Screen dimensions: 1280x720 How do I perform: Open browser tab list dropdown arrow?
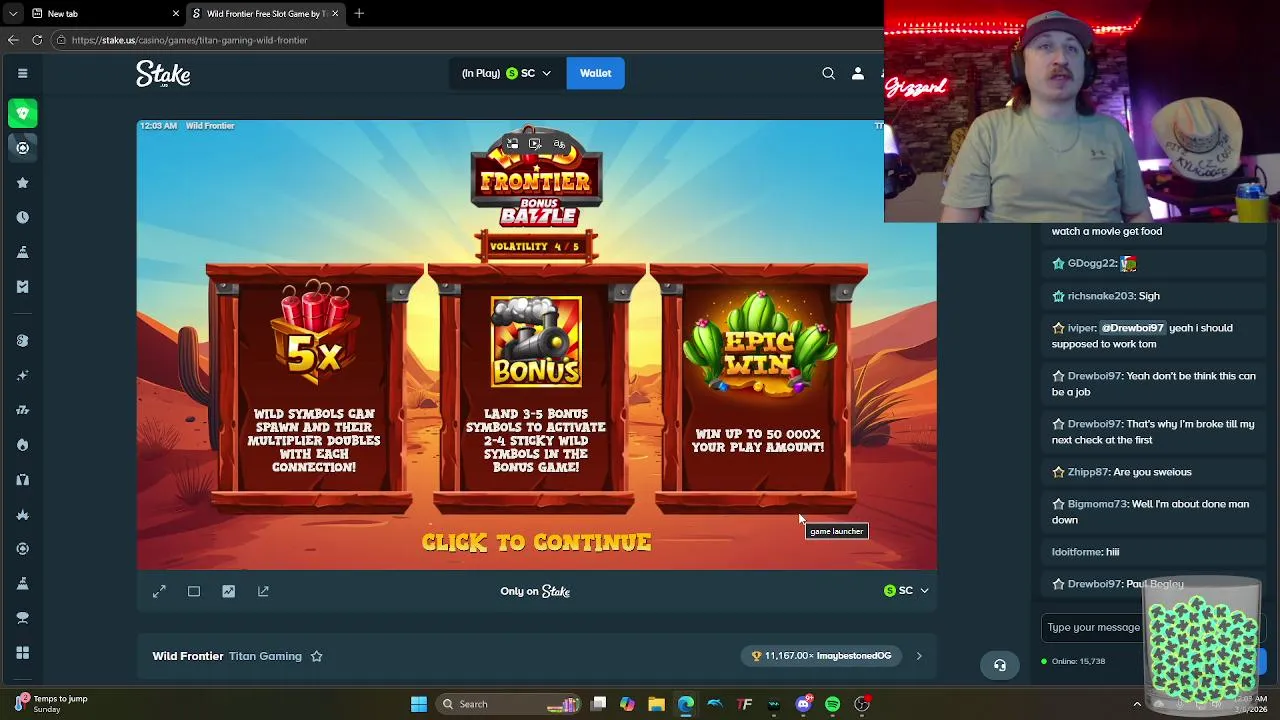[x=13, y=13]
